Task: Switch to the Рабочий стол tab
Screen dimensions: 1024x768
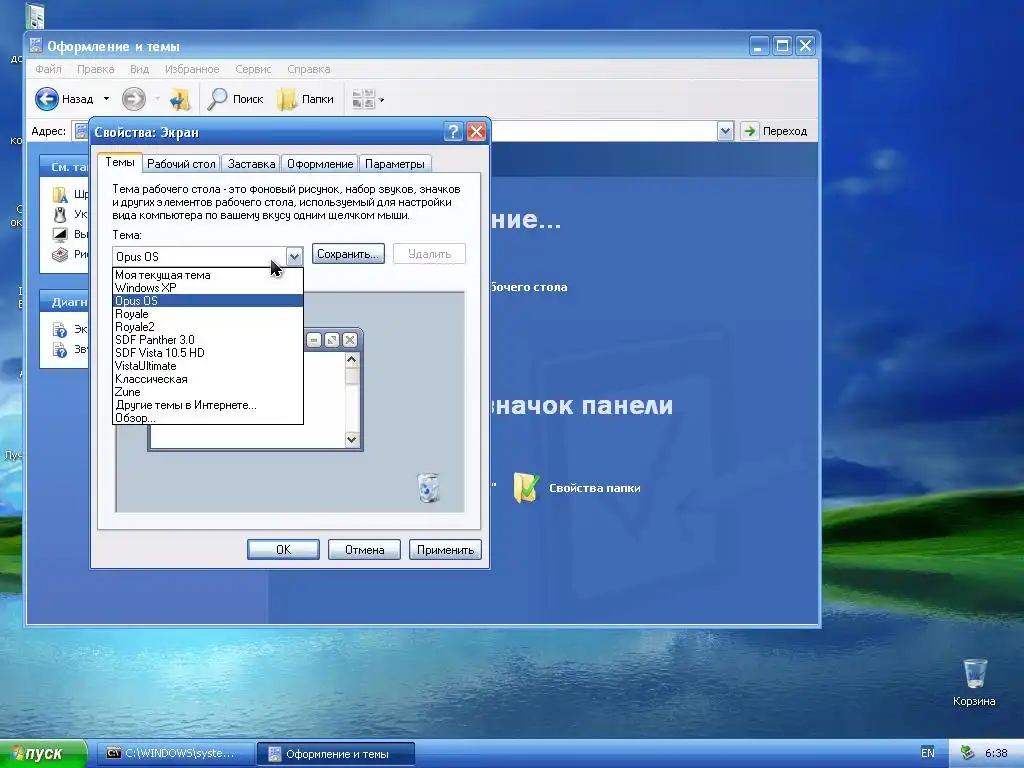Action: pyautogui.click(x=181, y=164)
